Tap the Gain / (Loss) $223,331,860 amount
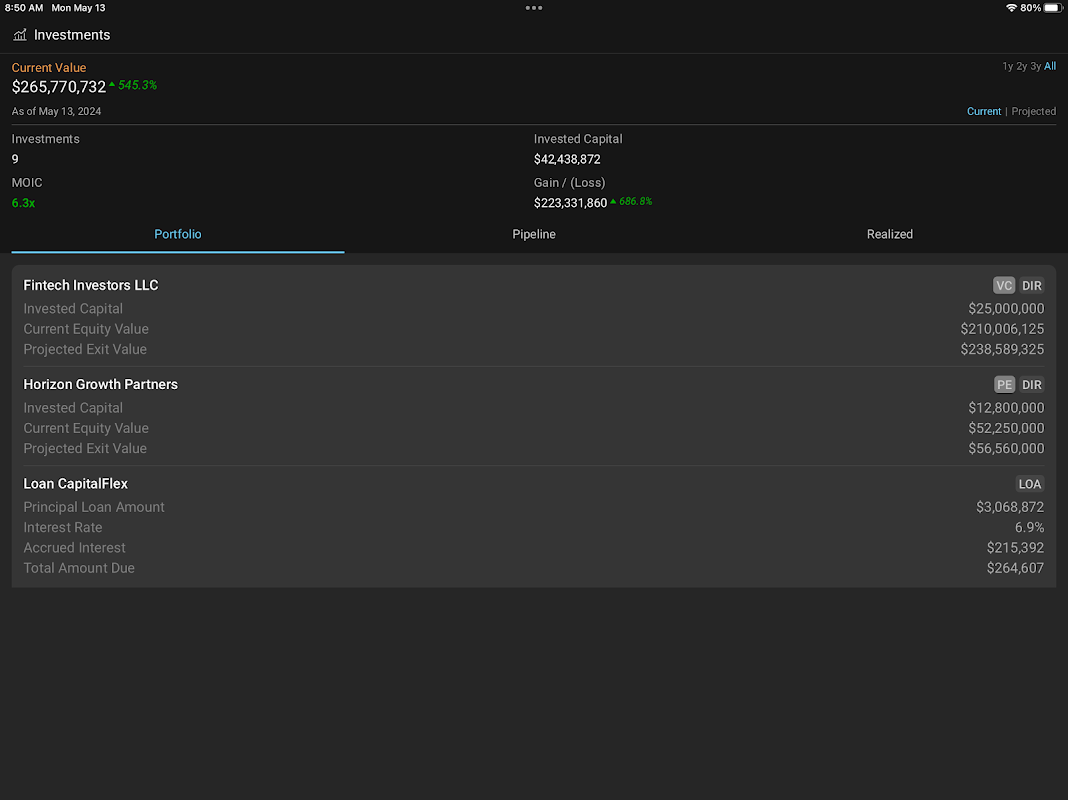 [x=570, y=203]
